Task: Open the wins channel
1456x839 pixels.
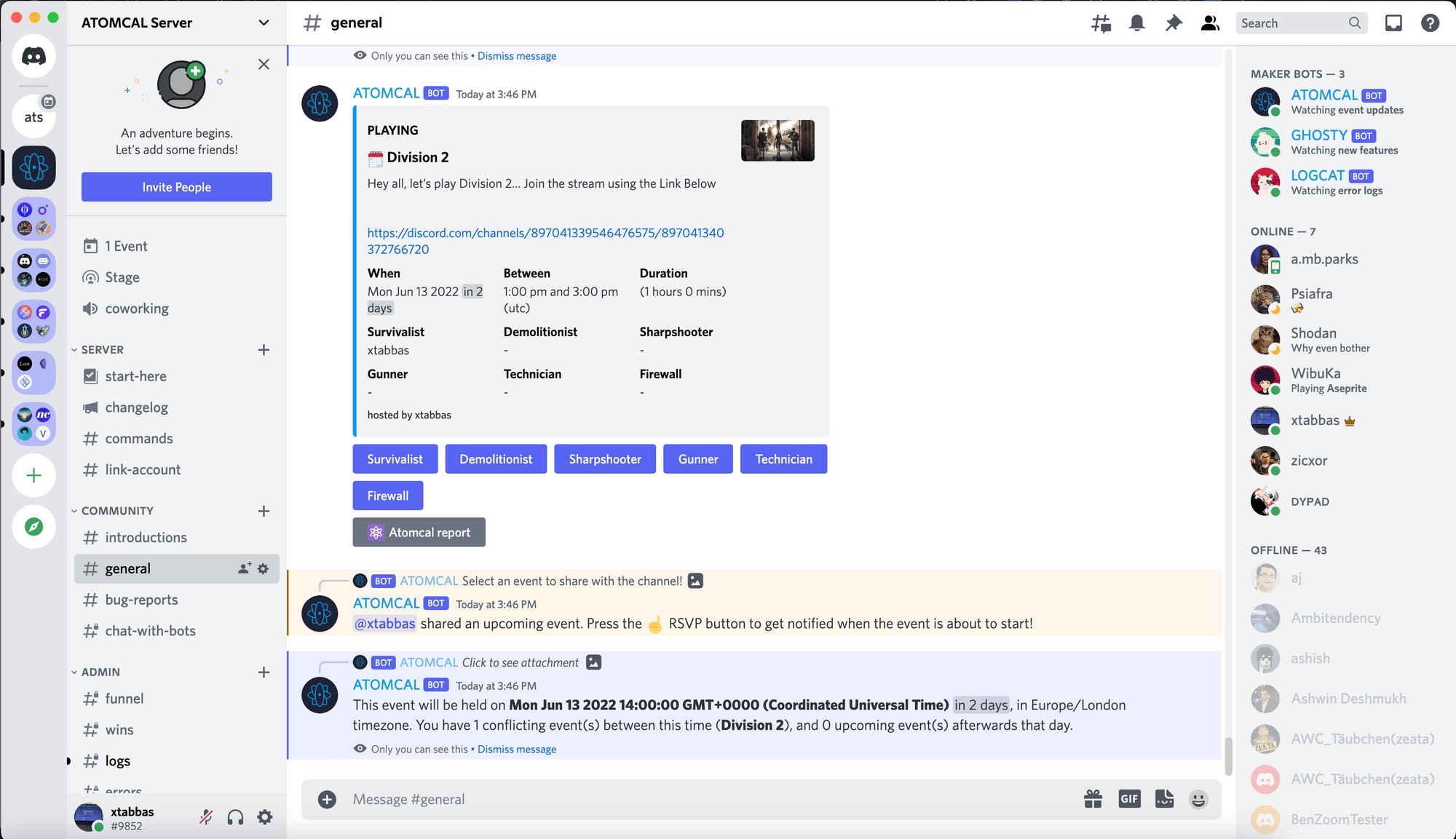Action: coord(177,730)
